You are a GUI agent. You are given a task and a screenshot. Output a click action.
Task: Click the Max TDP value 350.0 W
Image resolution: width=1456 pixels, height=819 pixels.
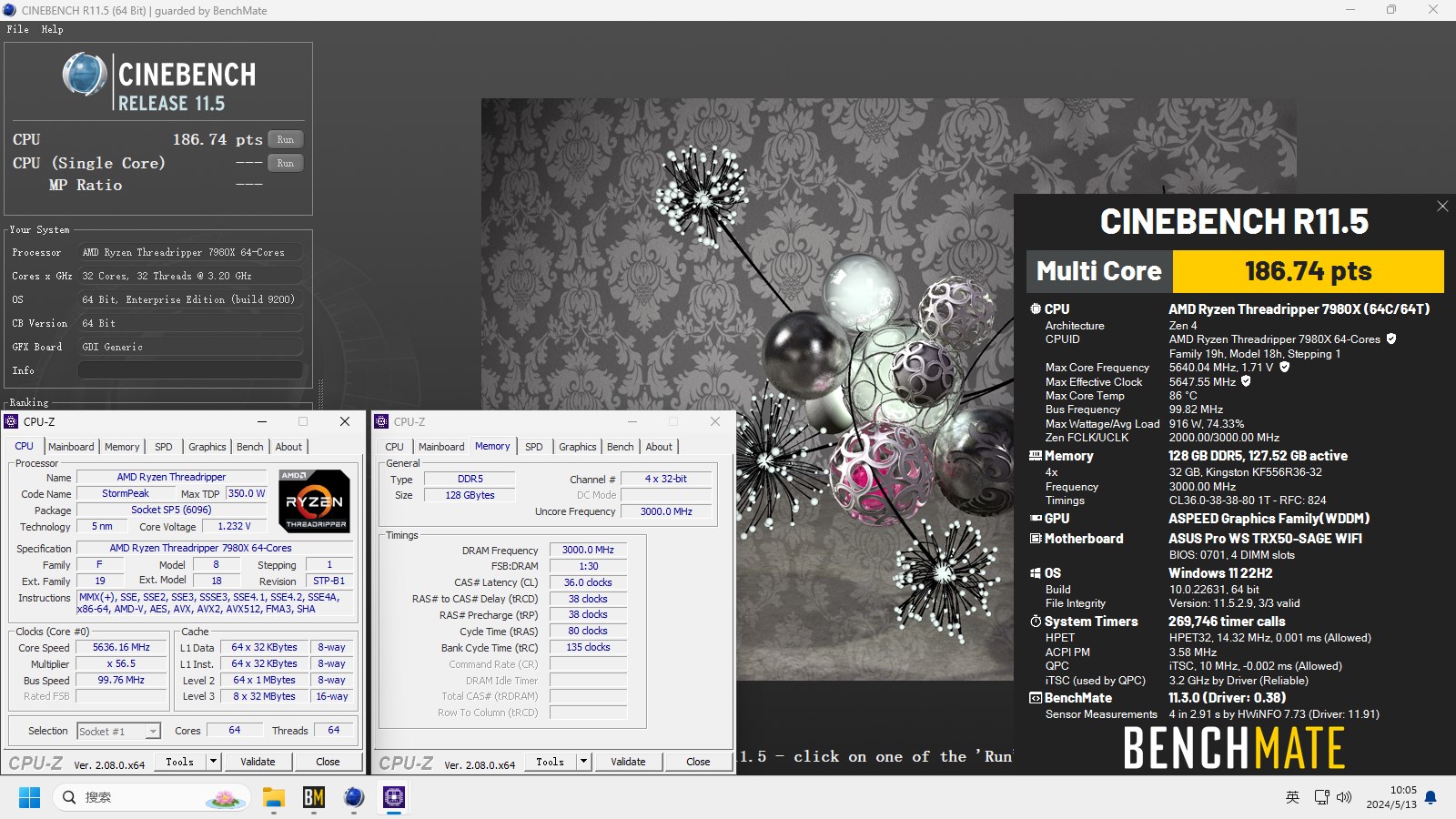click(x=247, y=493)
